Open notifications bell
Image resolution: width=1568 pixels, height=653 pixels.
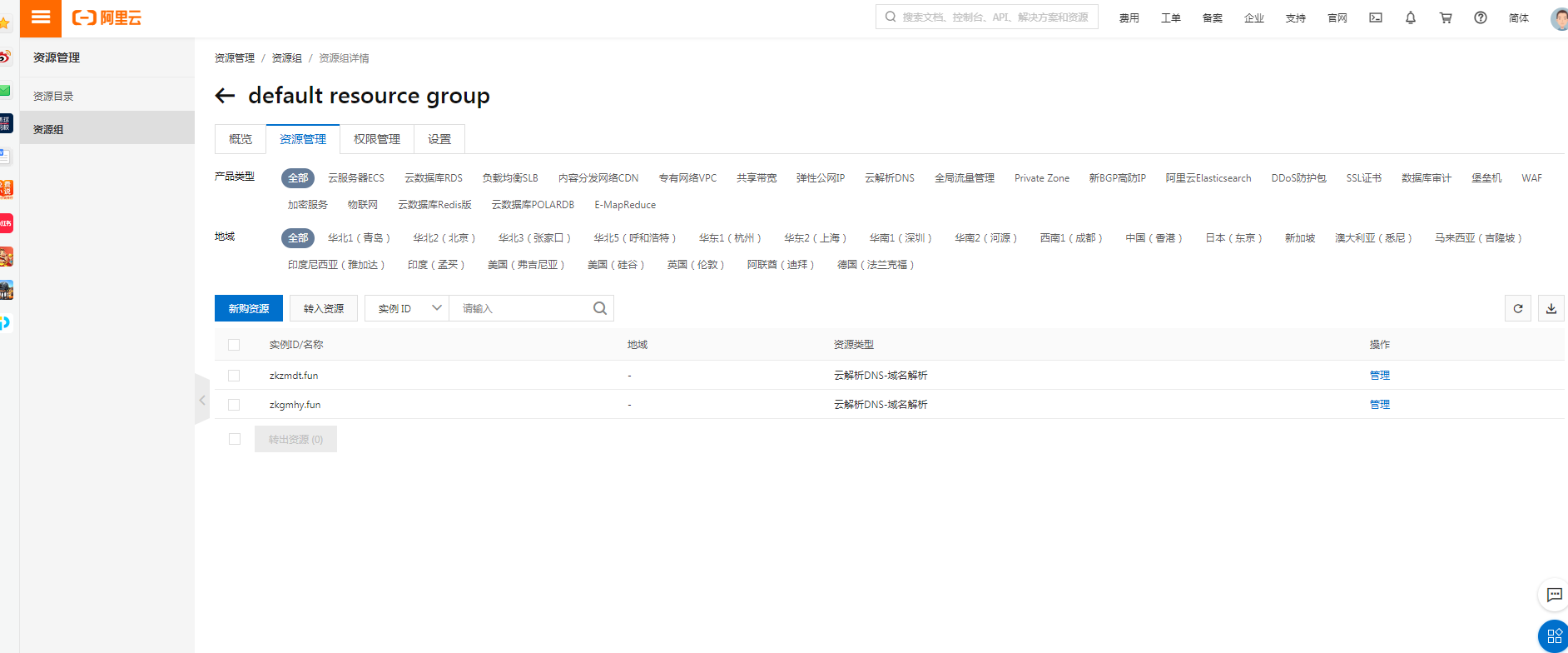[x=1411, y=17]
